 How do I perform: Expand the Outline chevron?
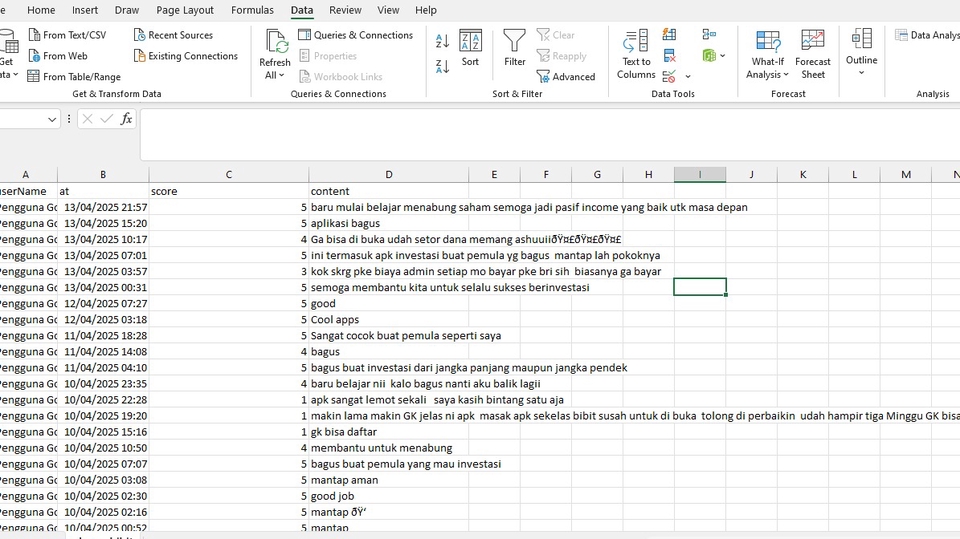coord(861,73)
